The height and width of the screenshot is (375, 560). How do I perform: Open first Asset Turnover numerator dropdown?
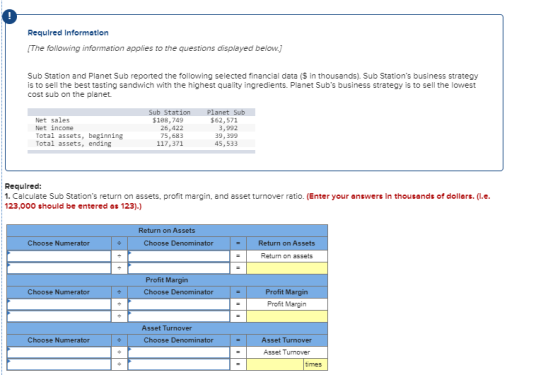tap(59, 352)
